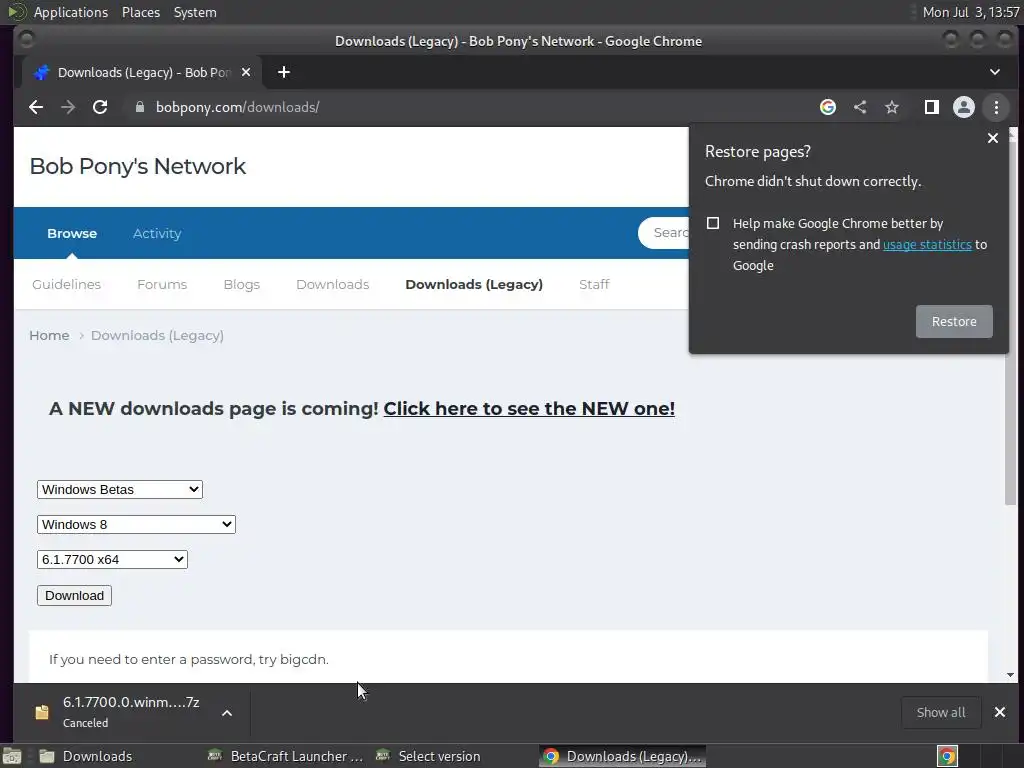Click the Restore button

click(954, 321)
